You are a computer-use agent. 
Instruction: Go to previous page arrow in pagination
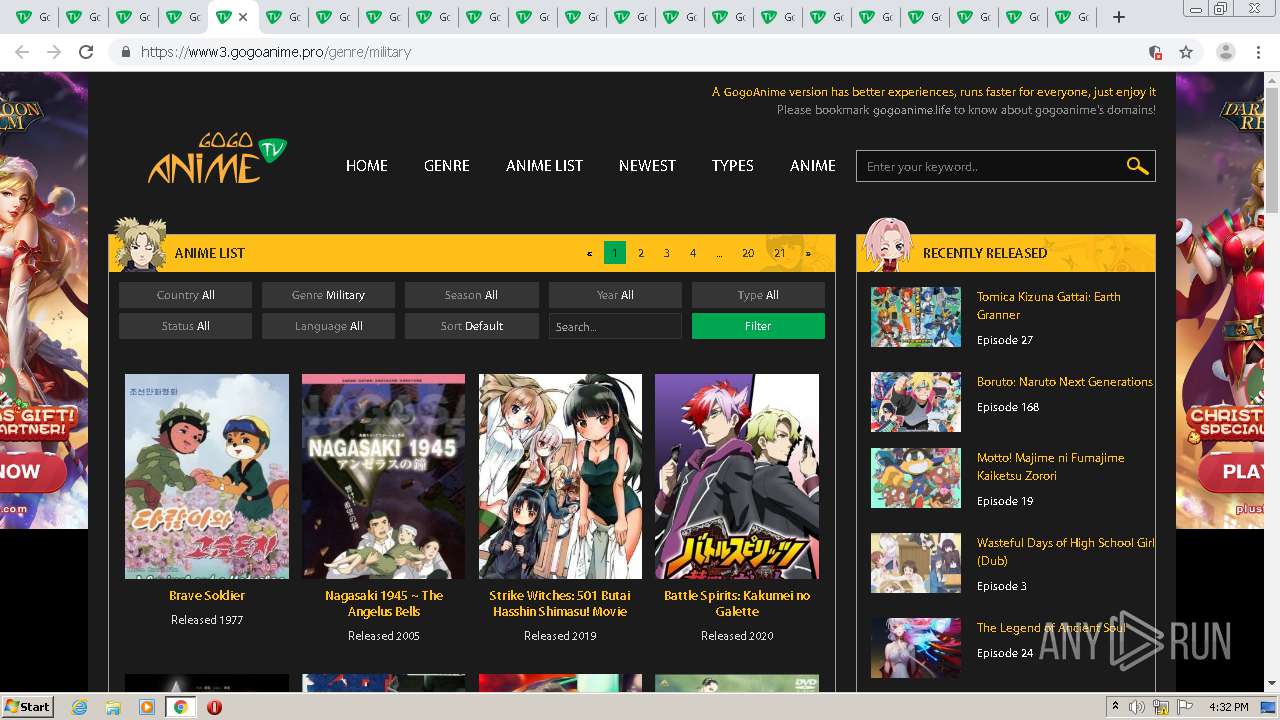pos(589,254)
